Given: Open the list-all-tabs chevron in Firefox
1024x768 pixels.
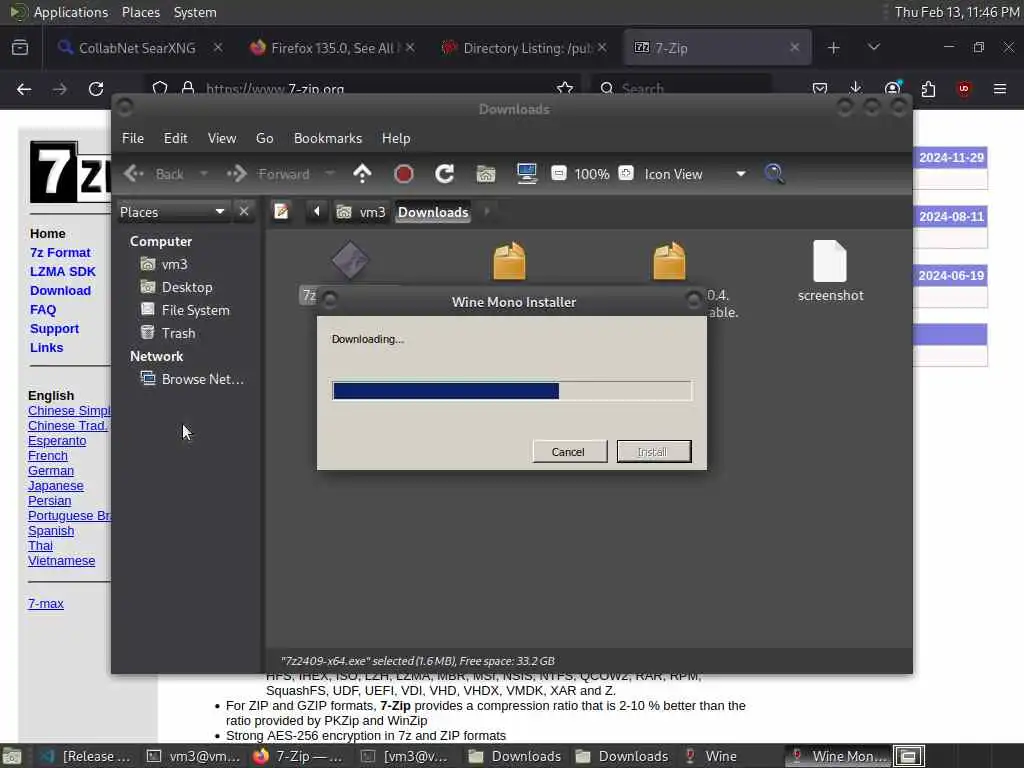Looking at the screenshot, I should [874, 47].
